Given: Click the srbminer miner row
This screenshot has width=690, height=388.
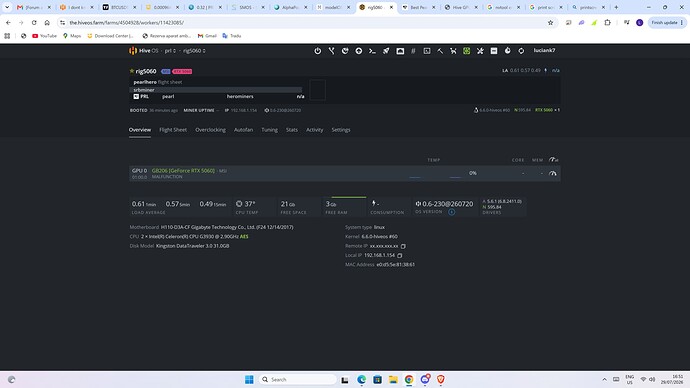Looking at the screenshot, I should [216, 90].
